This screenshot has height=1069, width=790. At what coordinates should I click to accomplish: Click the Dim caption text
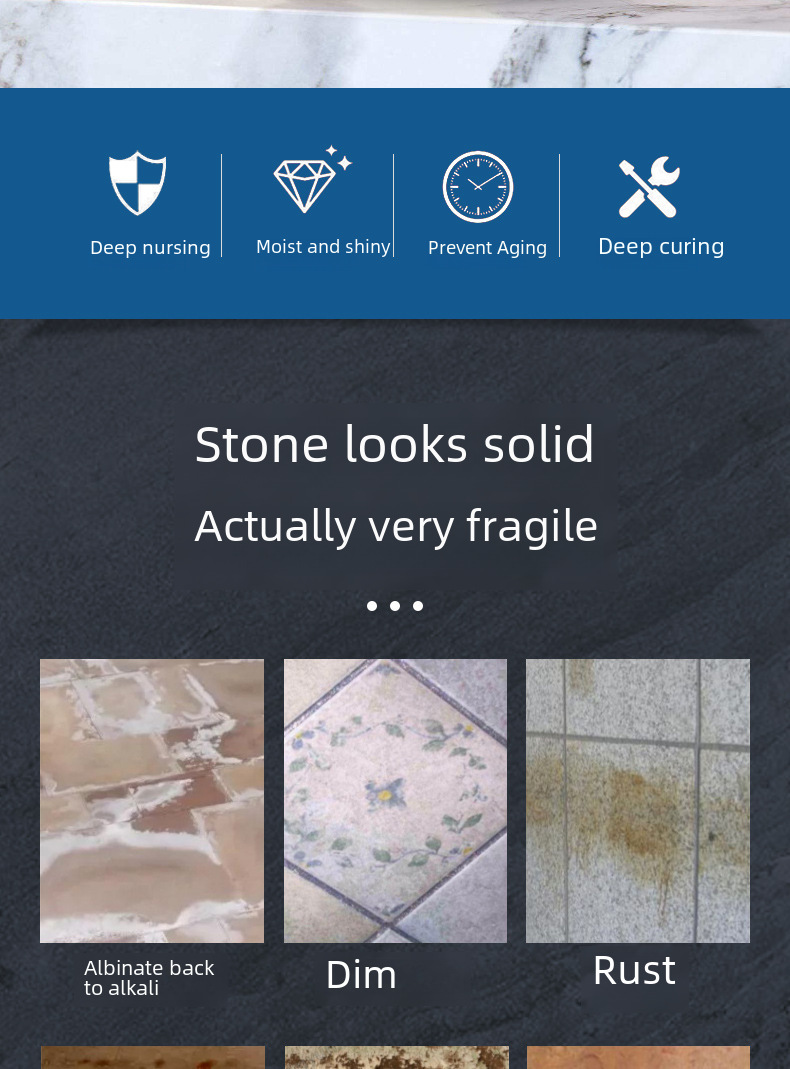(x=361, y=974)
